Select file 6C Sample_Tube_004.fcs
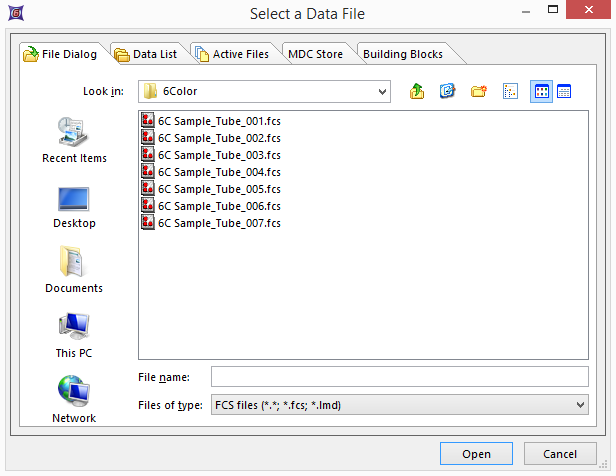This screenshot has width=616, height=476. pyautogui.click(x=218, y=172)
